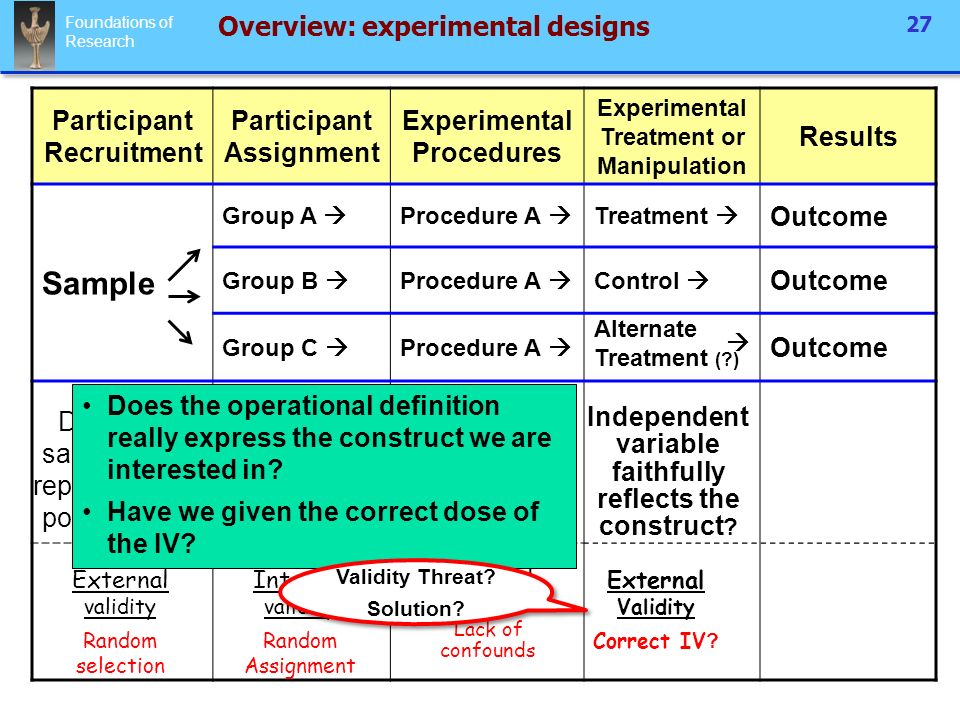Click the red 'Random Assignment' text
This screenshot has width=960, height=720.
pyautogui.click(x=300, y=653)
